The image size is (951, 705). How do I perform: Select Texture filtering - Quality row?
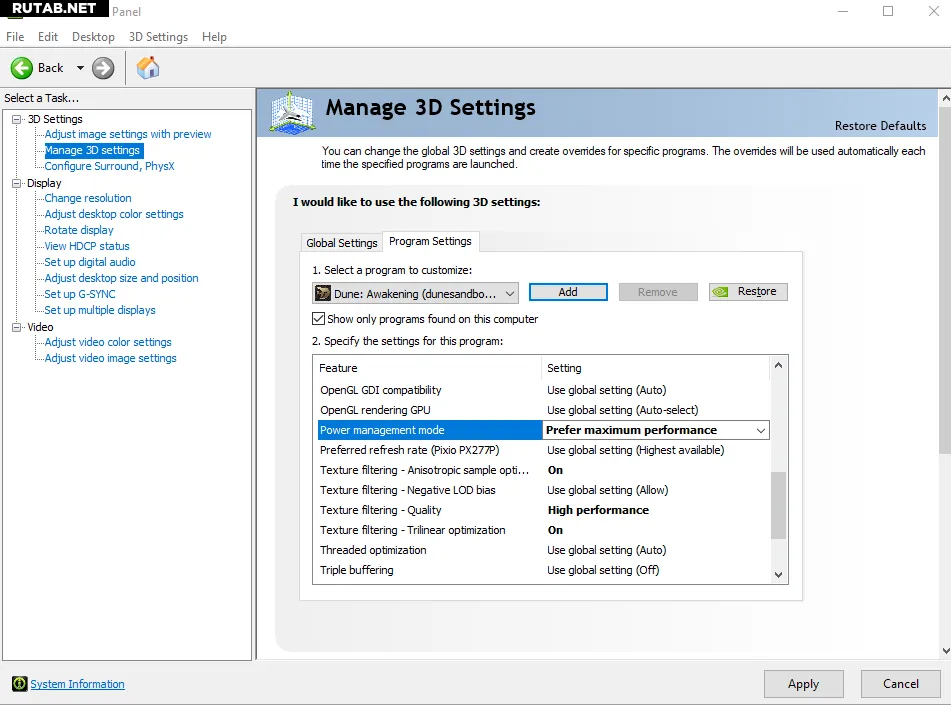tap(543, 510)
